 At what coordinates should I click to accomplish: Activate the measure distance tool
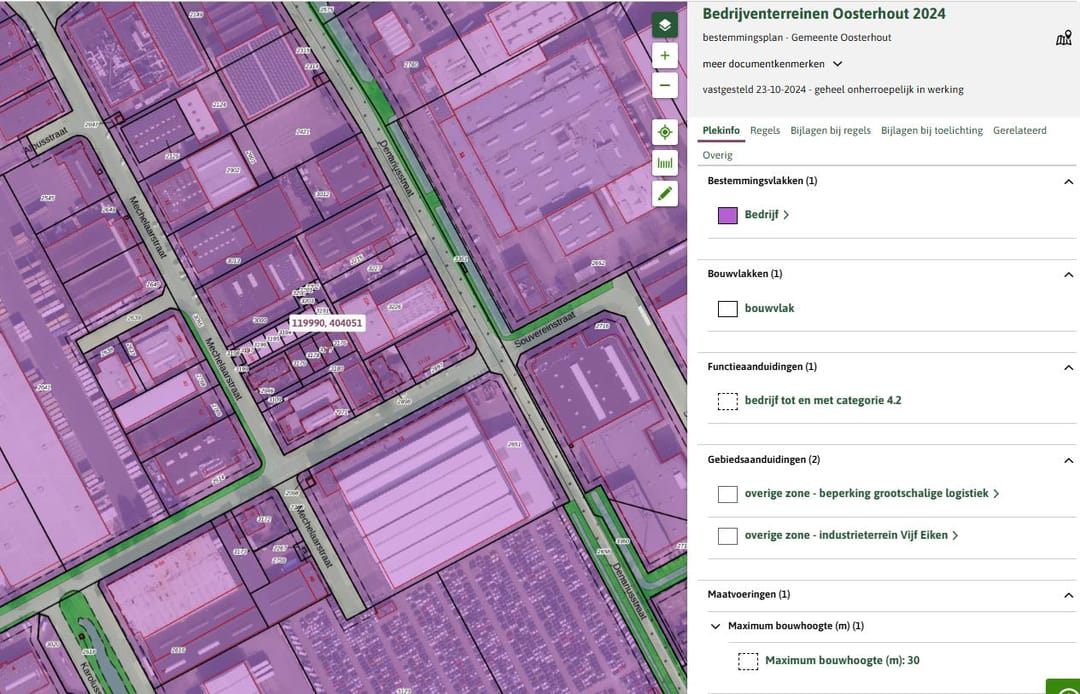point(665,162)
